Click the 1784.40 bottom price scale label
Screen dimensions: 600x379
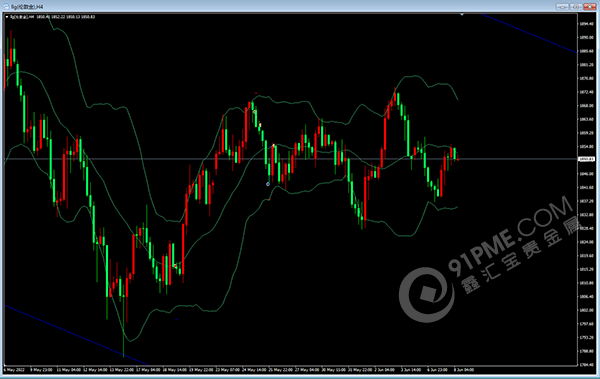586,364
